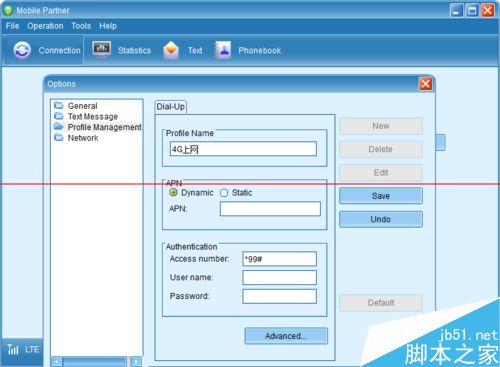This screenshot has width=500, height=367.
Task: Open the Advanced... settings button
Action: (286, 336)
